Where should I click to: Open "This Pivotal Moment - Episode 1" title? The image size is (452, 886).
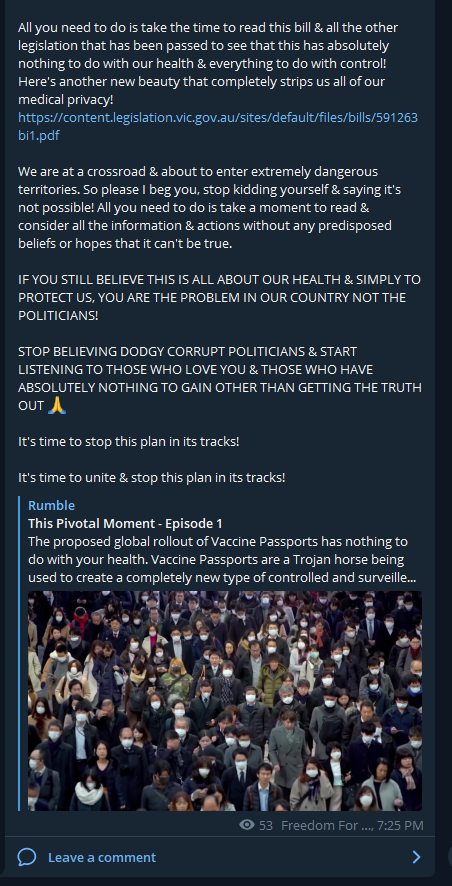125,523
